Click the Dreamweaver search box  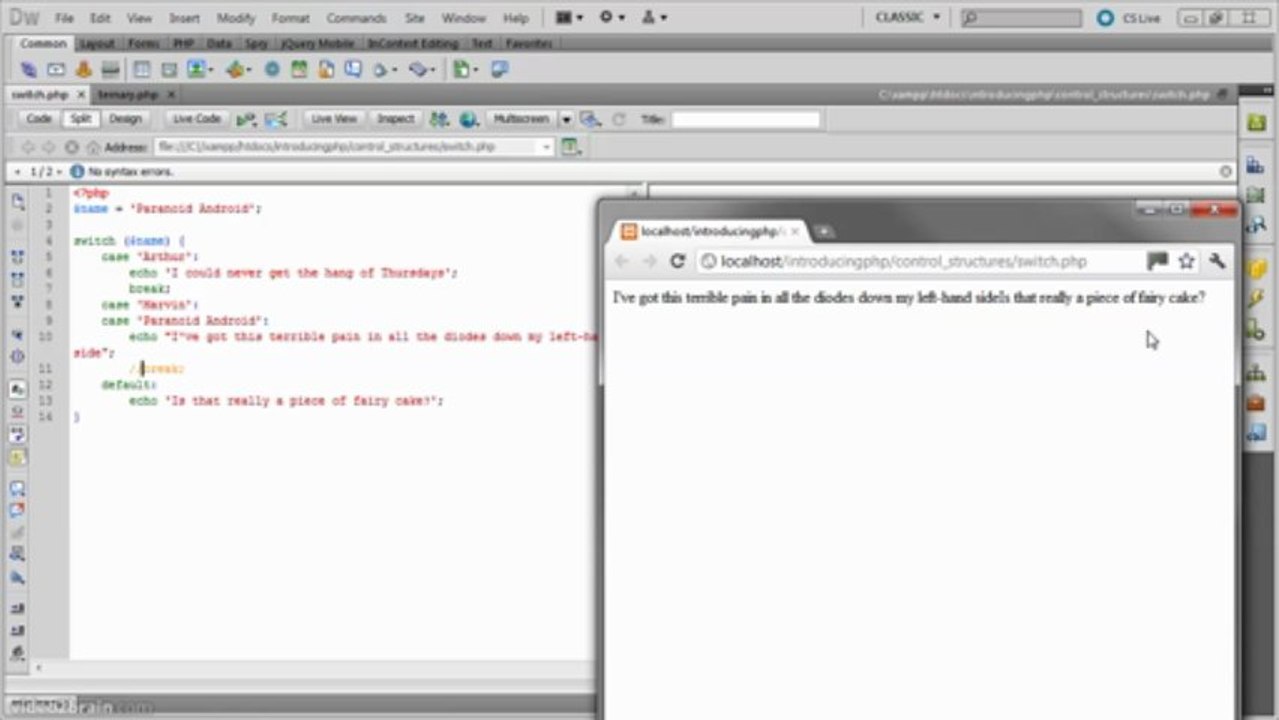pyautogui.click(x=1020, y=18)
